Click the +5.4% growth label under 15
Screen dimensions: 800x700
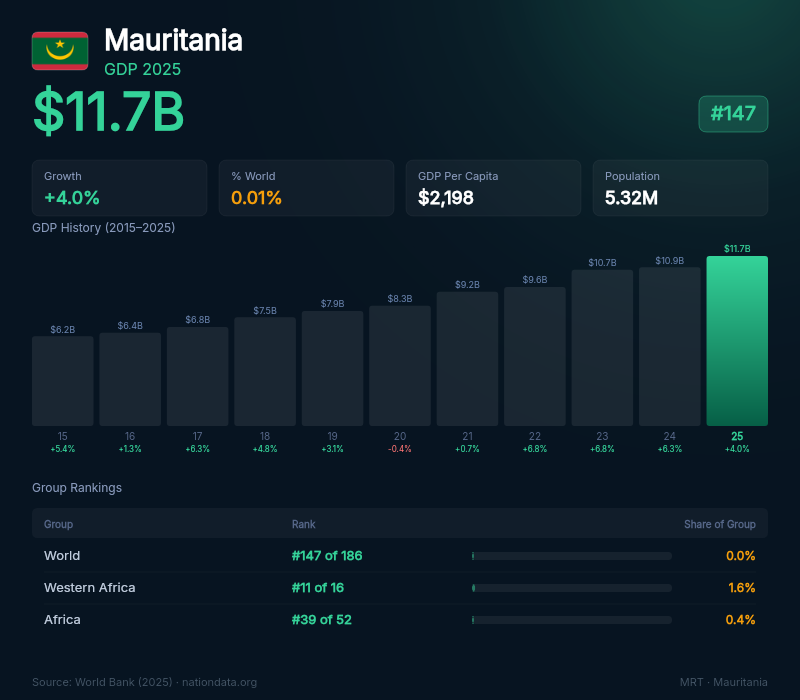(63, 449)
